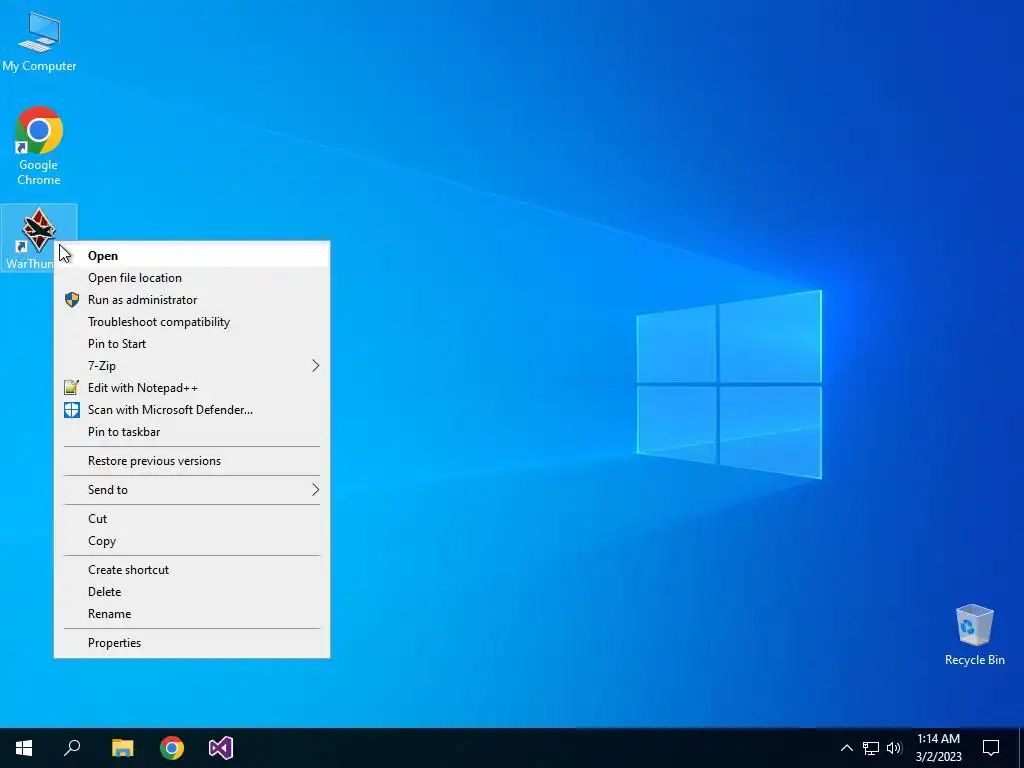
Task: Select Restore previous versions
Action: pyautogui.click(x=192, y=461)
